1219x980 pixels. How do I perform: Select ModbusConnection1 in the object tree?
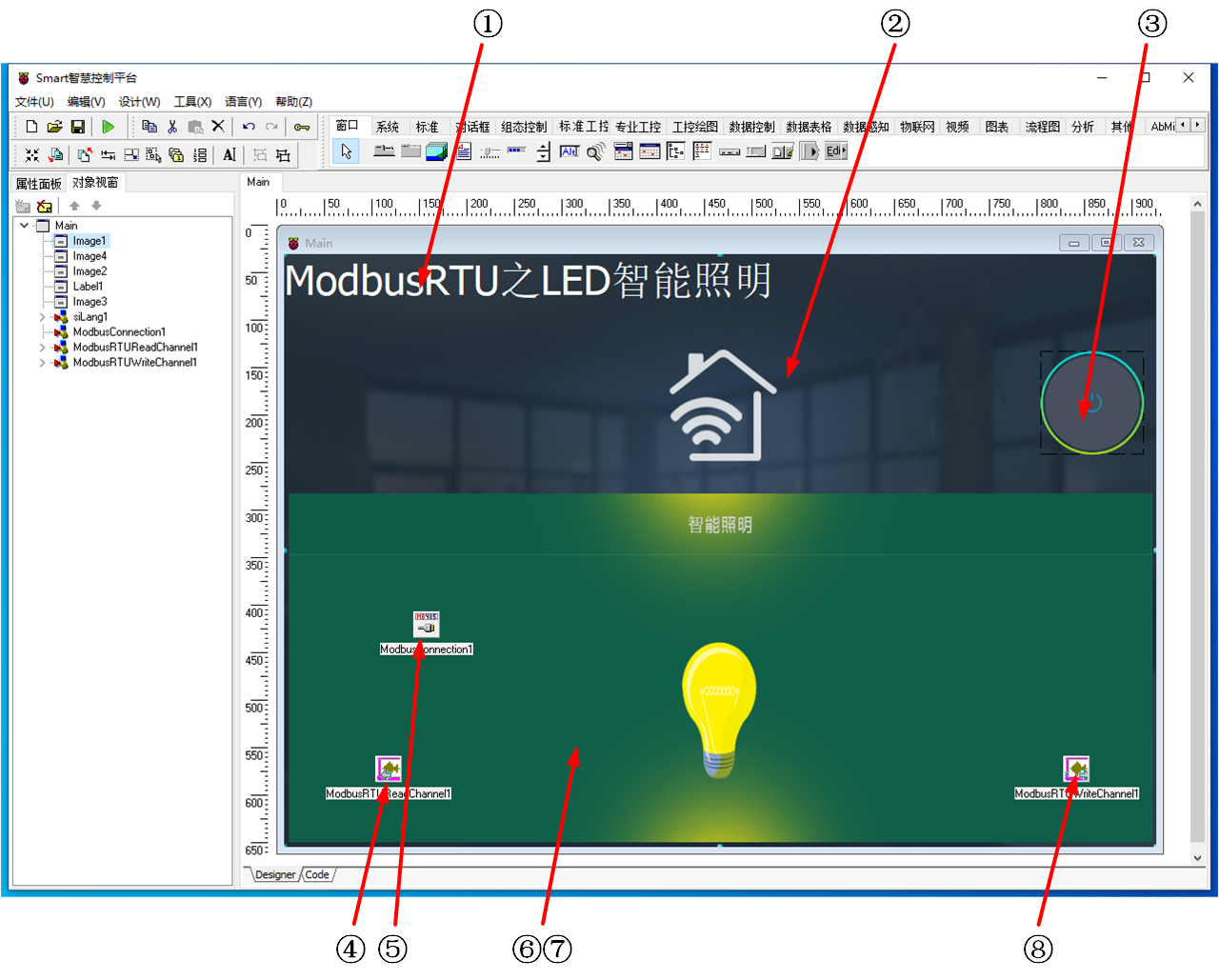pos(119,332)
